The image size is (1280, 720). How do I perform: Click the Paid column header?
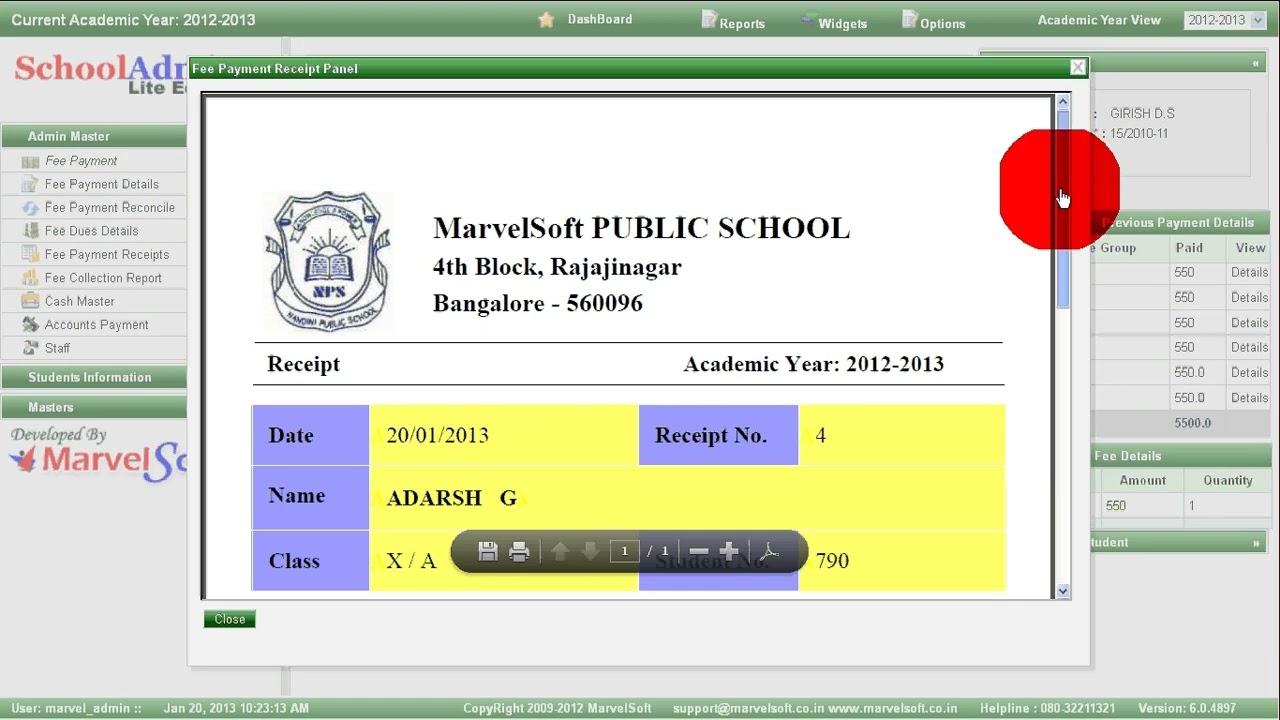(x=1189, y=248)
